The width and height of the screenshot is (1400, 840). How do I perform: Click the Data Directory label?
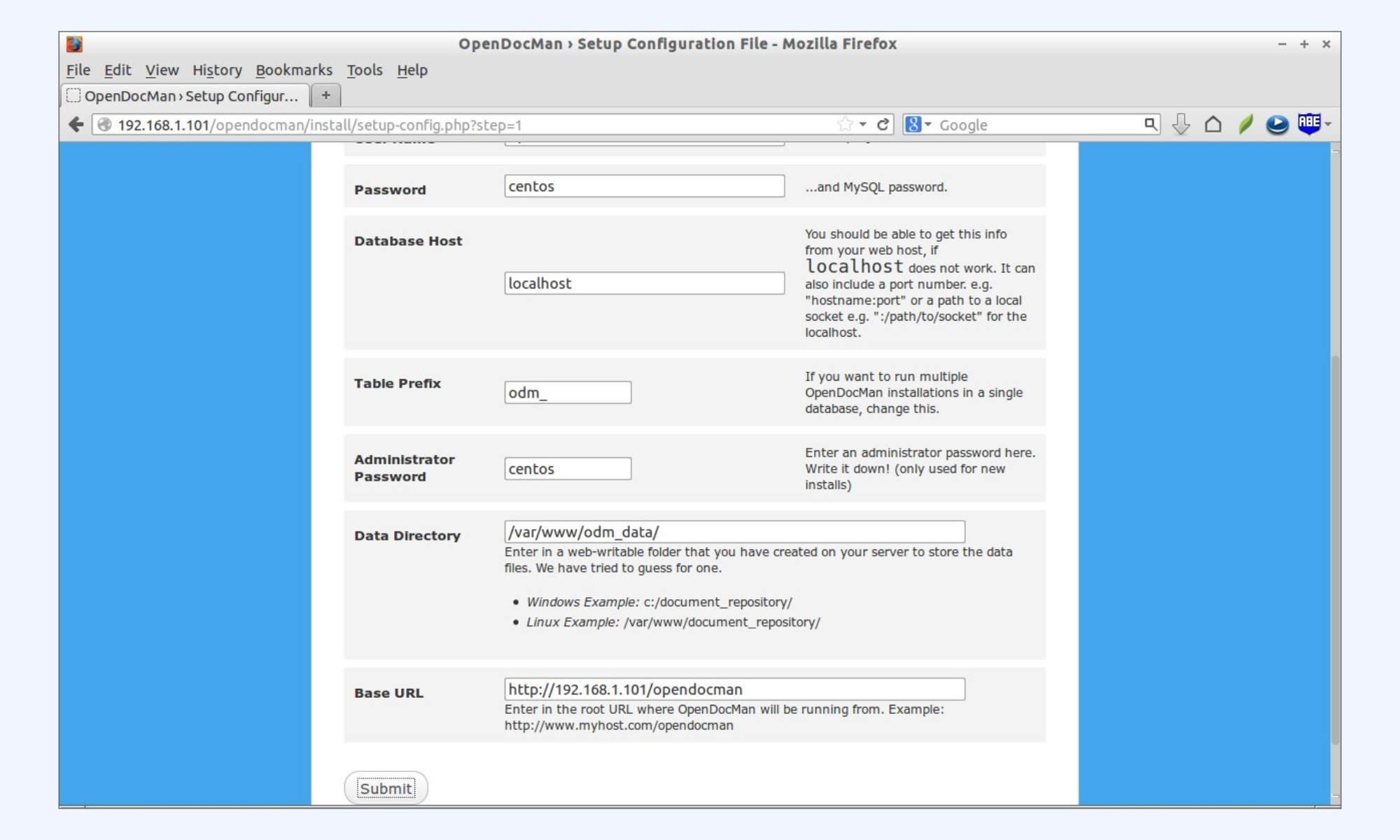[407, 535]
